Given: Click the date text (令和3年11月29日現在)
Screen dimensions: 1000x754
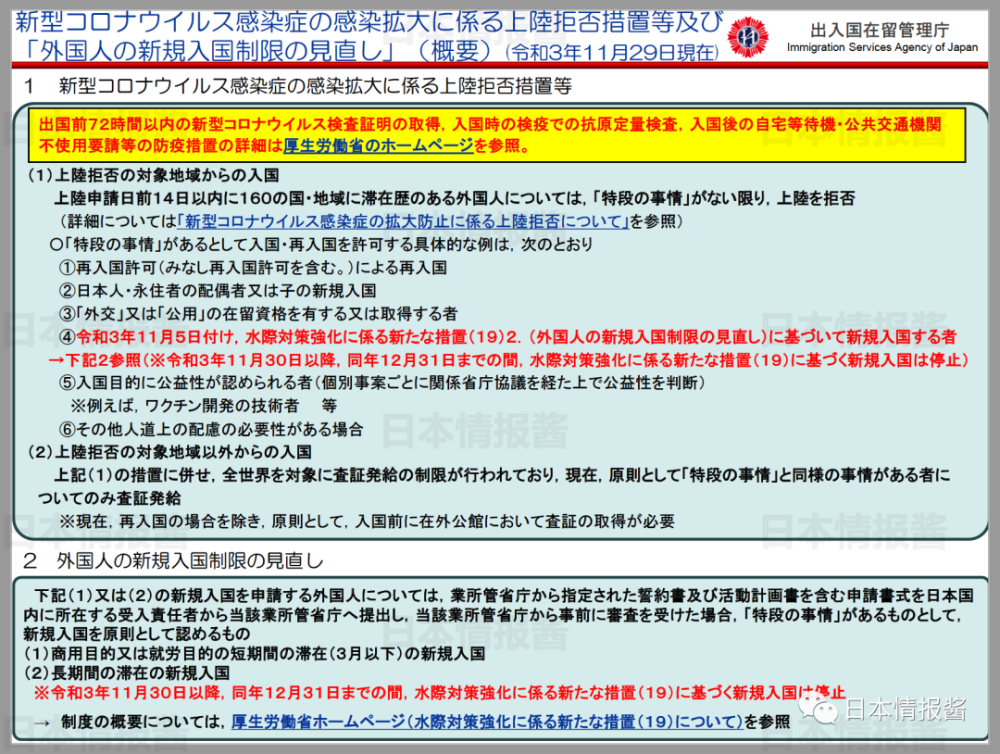Looking at the screenshot, I should (x=612, y=53).
